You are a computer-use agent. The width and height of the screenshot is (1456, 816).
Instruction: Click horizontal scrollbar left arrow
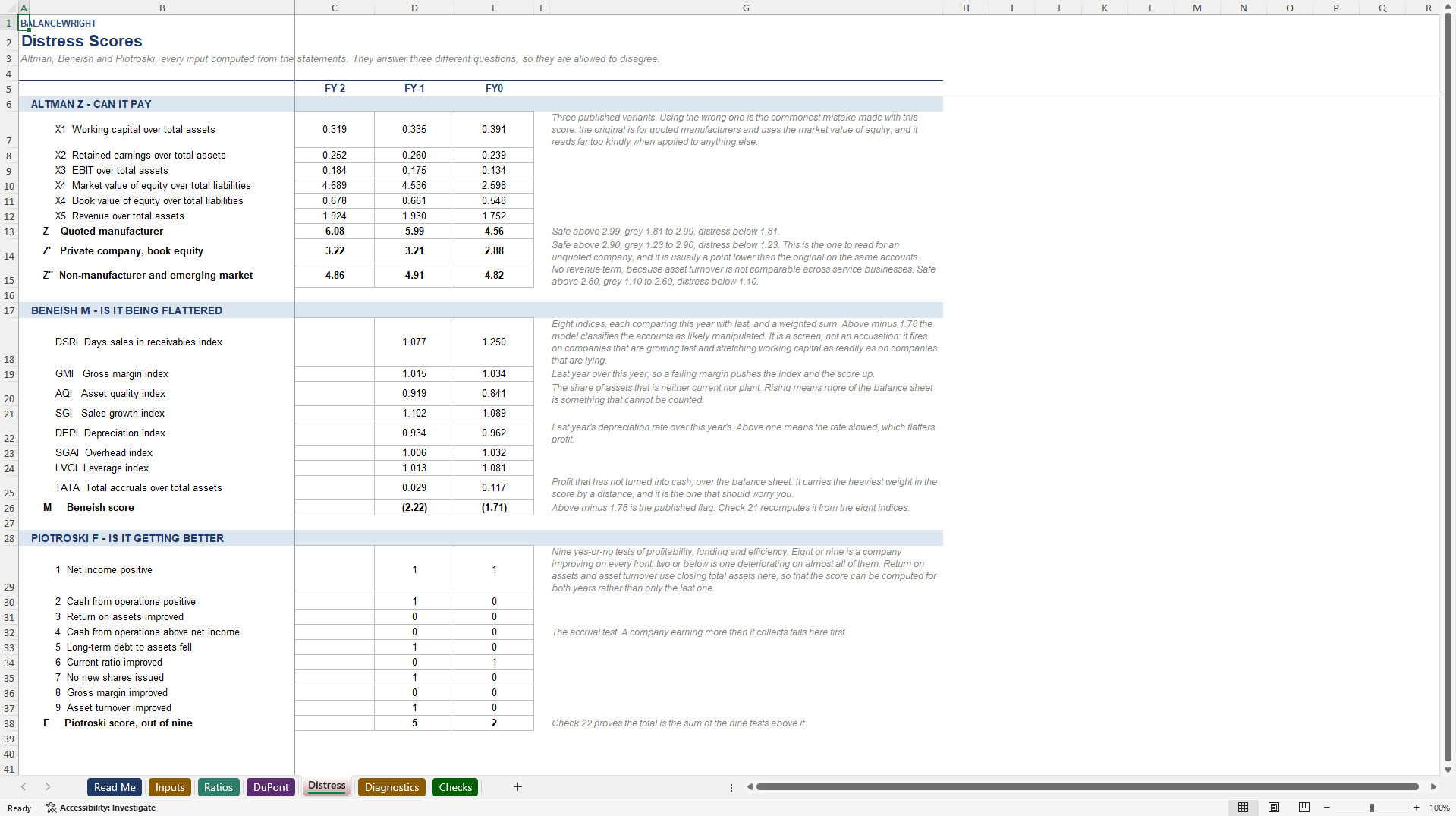coord(750,787)
